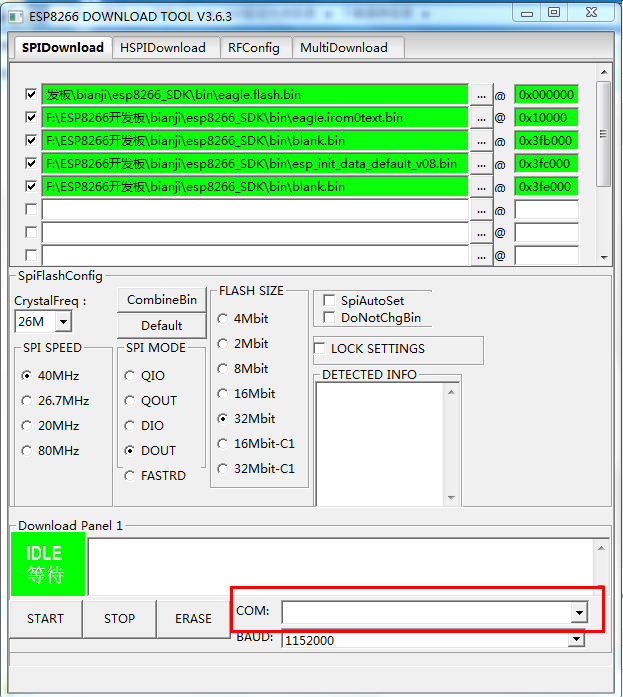Browse file for esp_init_data_default_v08.bin row
The width and height of the screenshot is (623, 697).
click(481, 164)
